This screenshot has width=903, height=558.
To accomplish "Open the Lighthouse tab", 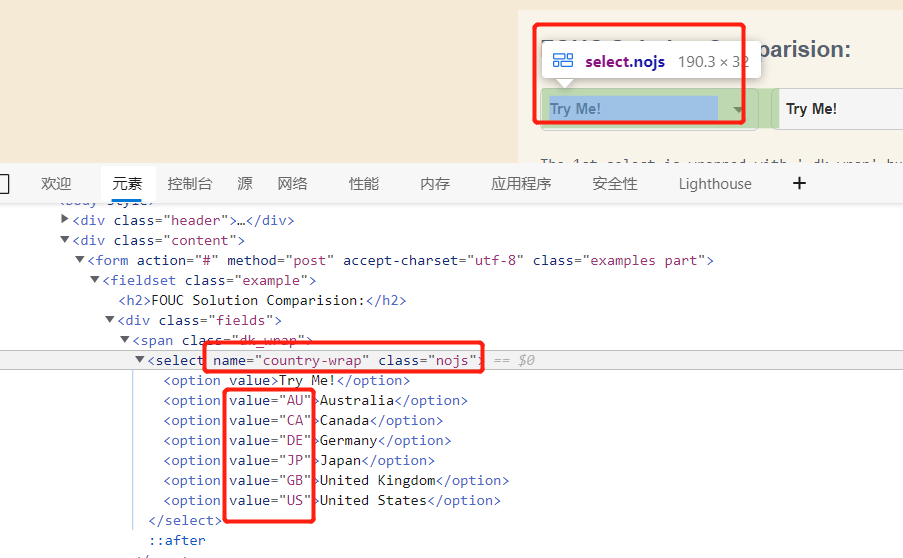I will click(715, 184).
